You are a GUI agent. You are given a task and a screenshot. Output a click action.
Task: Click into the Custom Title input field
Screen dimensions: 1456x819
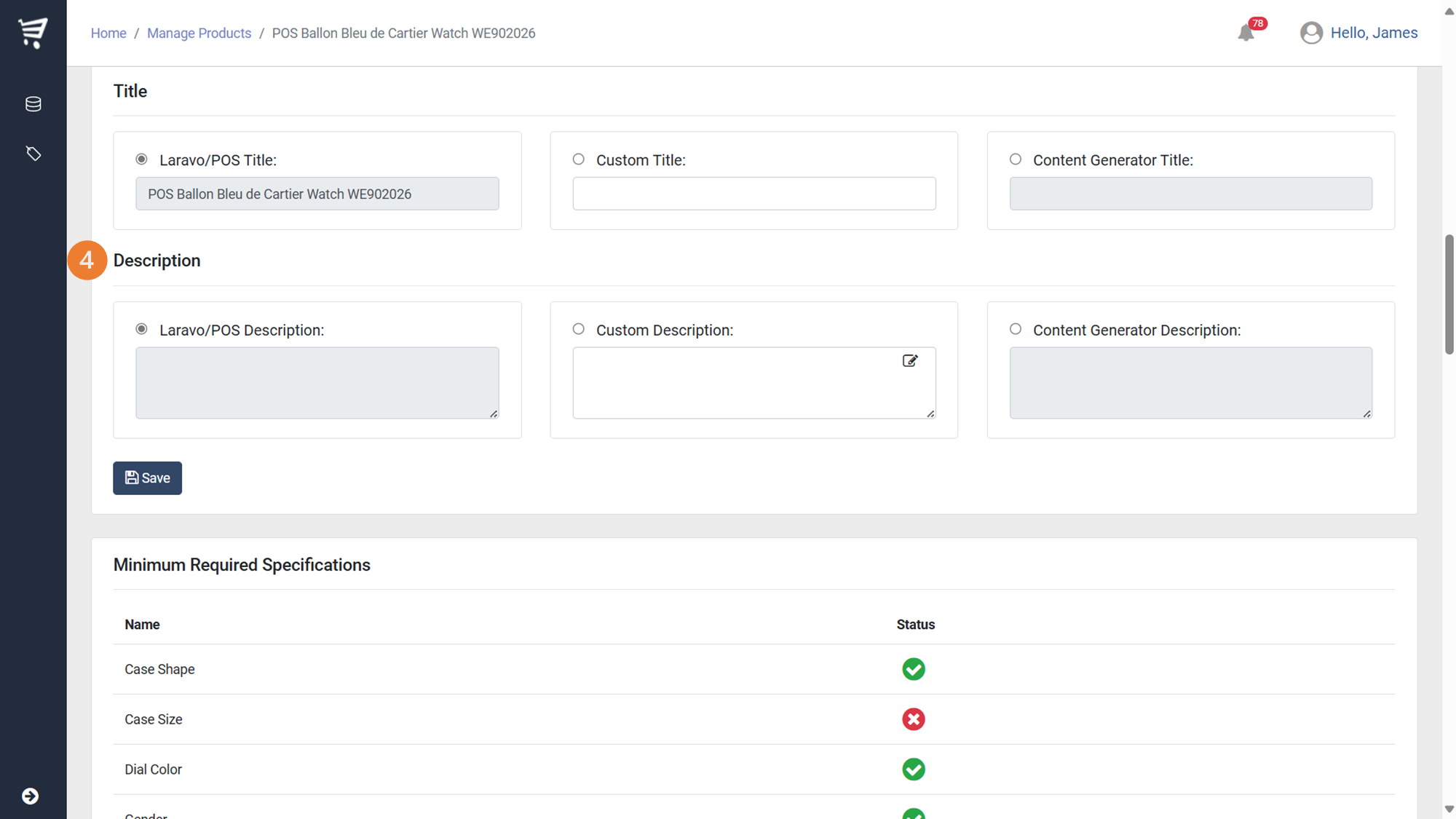[753, 194]
